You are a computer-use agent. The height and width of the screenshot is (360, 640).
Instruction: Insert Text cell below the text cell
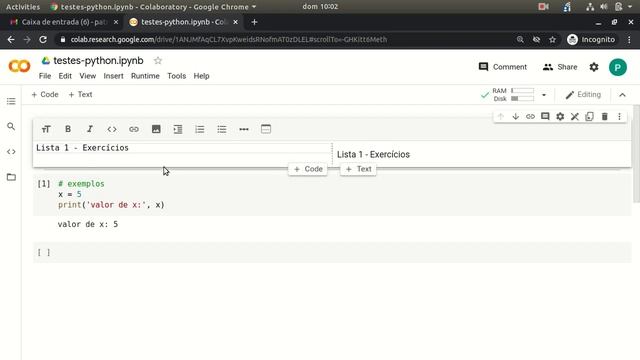[x=358, y=169]
